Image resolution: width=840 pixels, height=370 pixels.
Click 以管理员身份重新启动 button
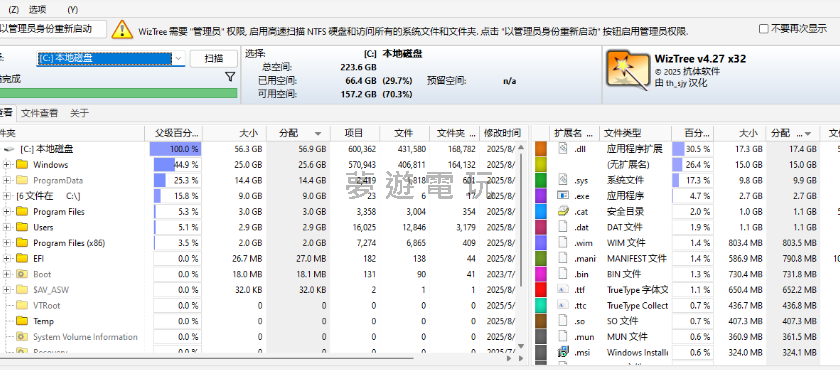point(52,29)
